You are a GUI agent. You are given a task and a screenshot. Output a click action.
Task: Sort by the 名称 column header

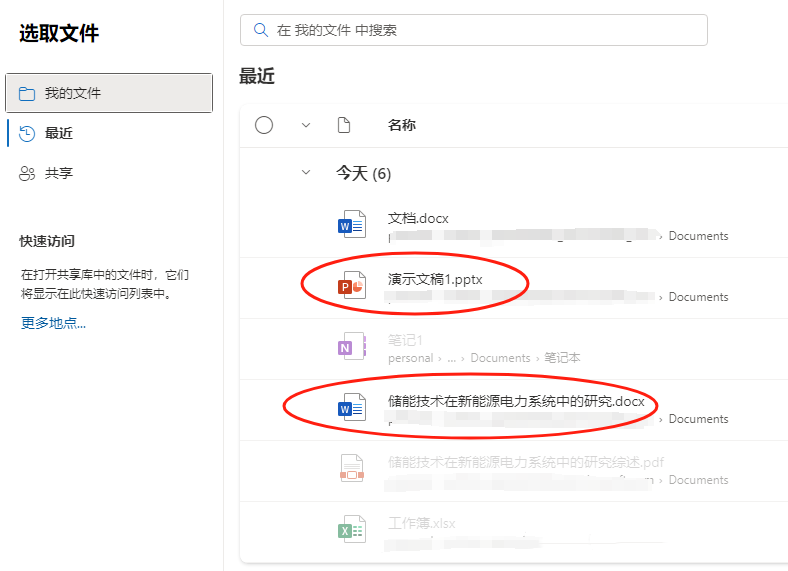tap(402, 125)
